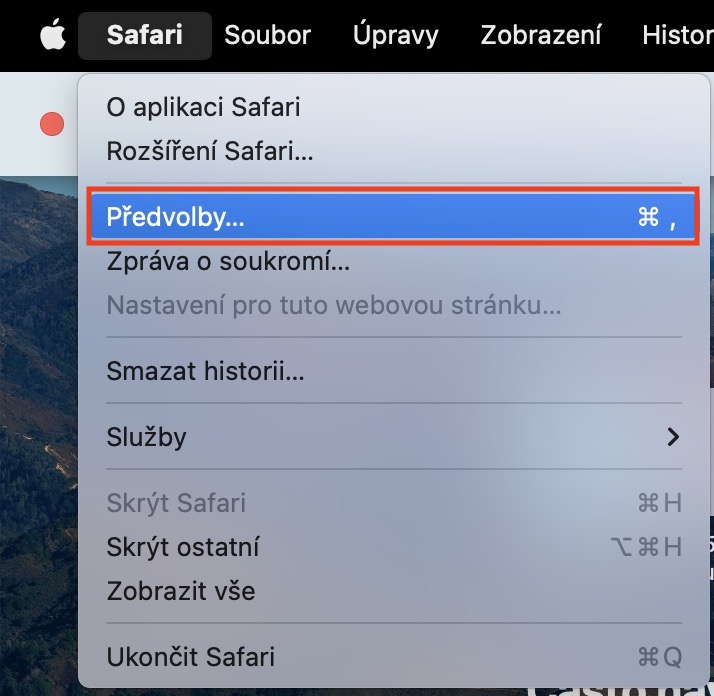Open the Historie menu at bar edge
Screen dimensions: 714x696
[x=678, y=36]
